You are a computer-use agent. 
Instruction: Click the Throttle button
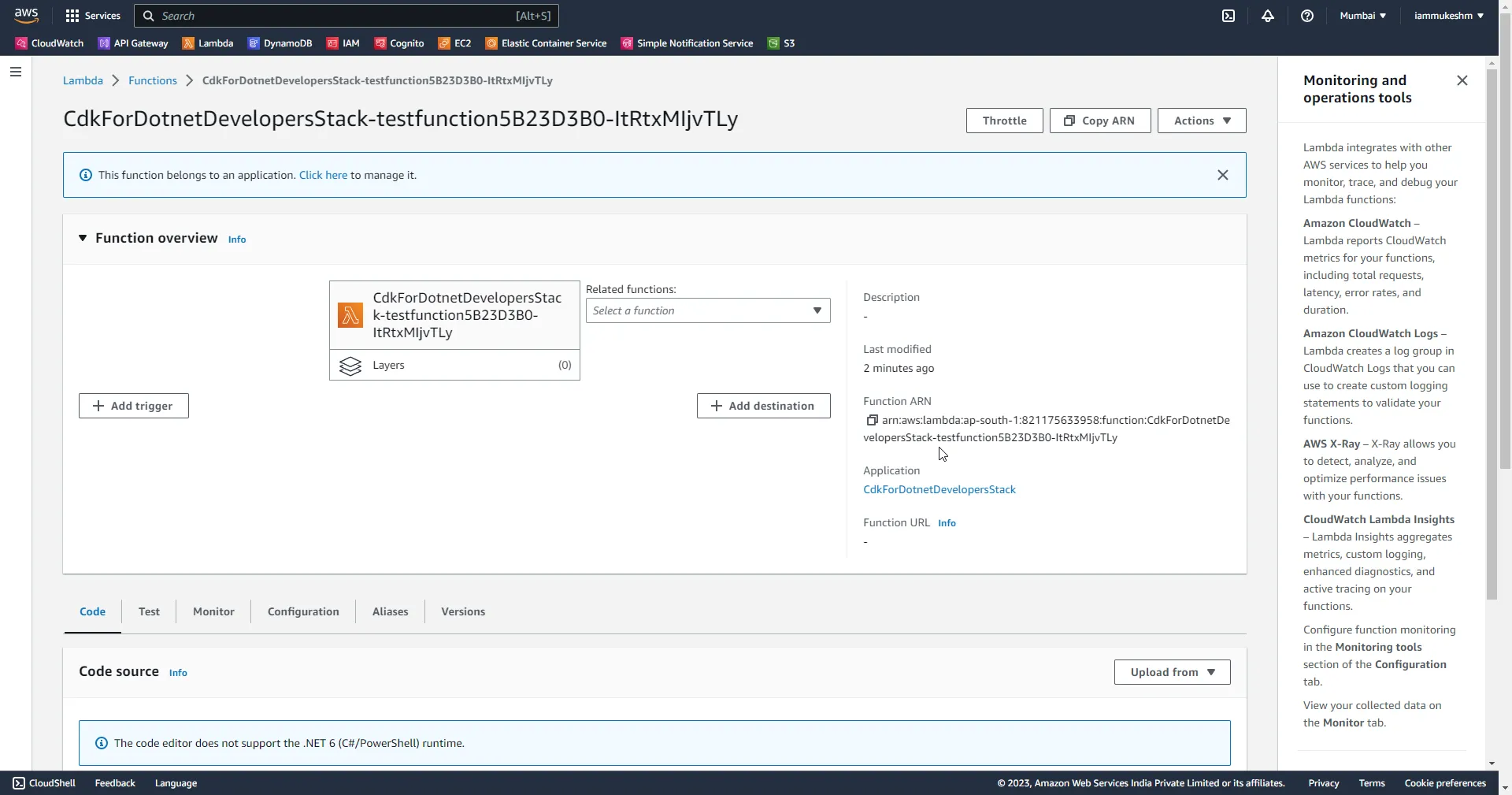tap(1004, 120)
